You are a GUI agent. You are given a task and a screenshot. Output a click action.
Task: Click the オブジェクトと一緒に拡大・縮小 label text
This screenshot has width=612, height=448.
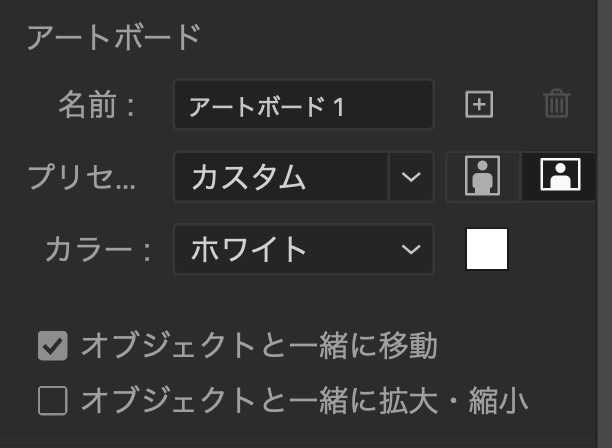(303, 401)
